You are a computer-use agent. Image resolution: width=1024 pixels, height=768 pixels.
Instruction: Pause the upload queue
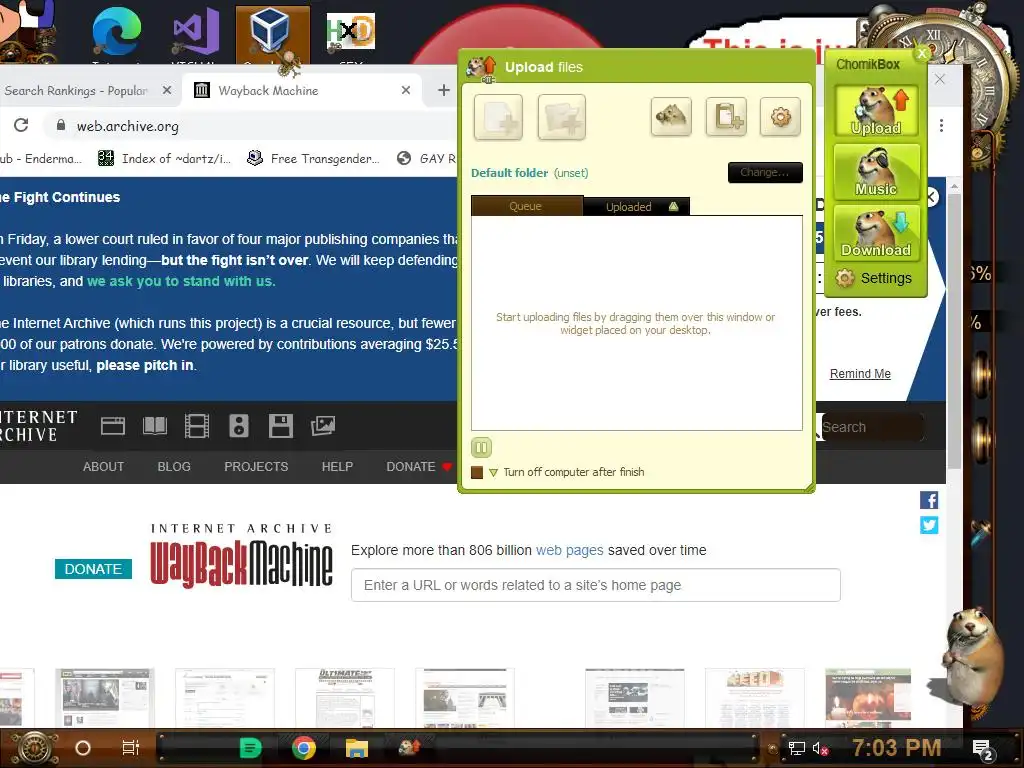pyautogui.click(x=481, y=447)
